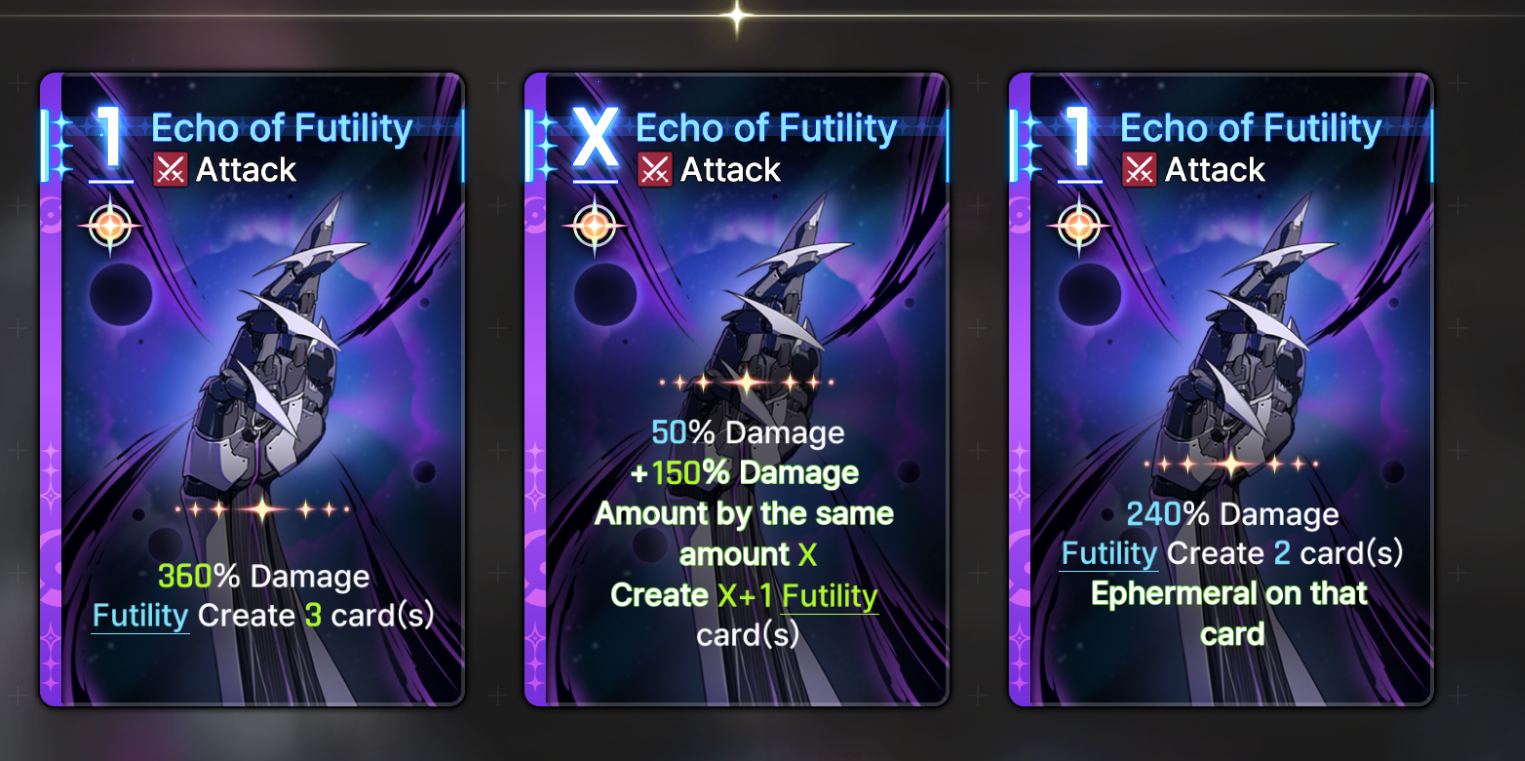Open the underlined Futility keyword on the third card
The height and width of the screenshot is (761, 1525).
click(1109, 554)
